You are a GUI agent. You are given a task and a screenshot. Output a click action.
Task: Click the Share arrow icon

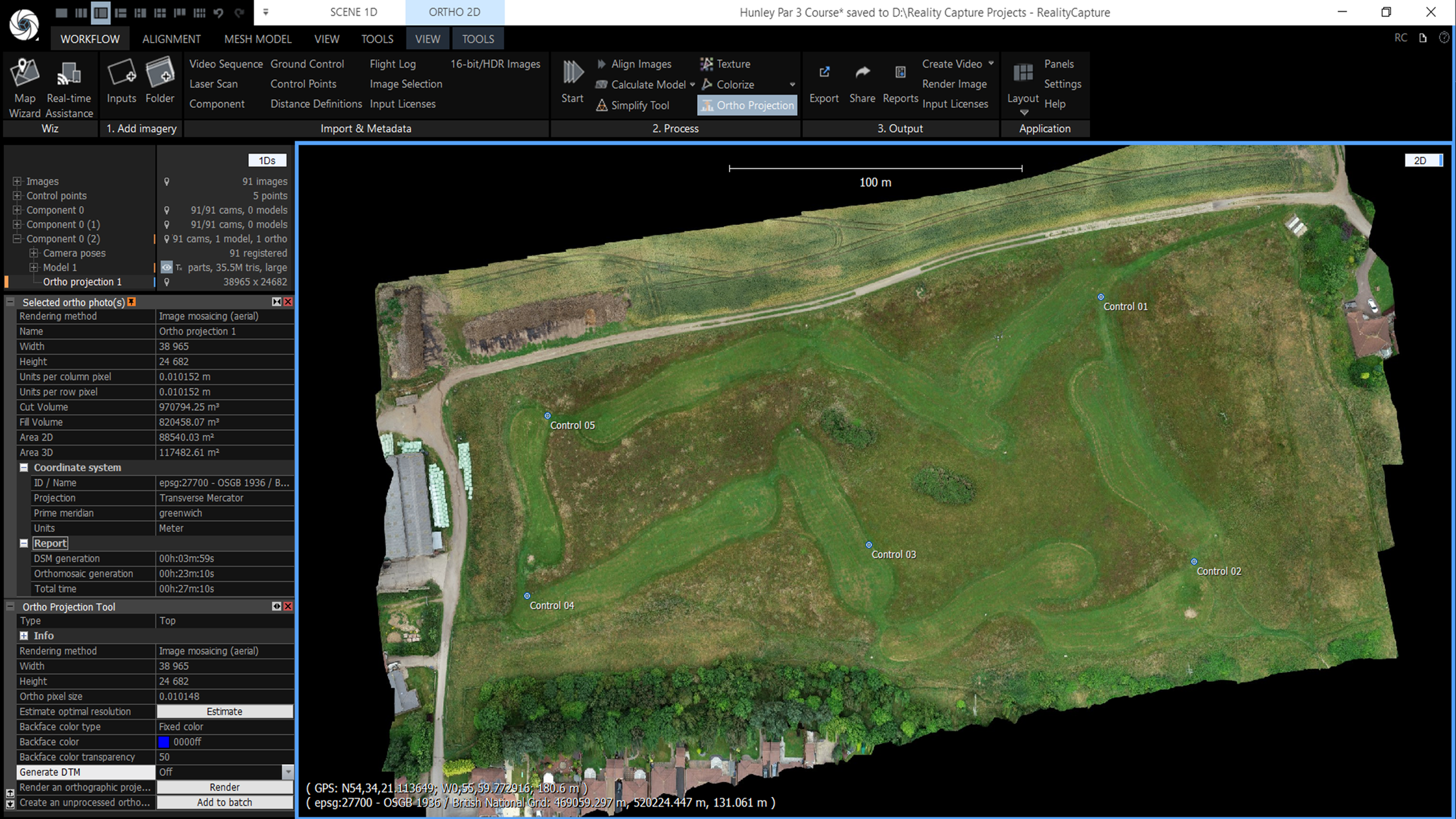(x=862, y=72)
